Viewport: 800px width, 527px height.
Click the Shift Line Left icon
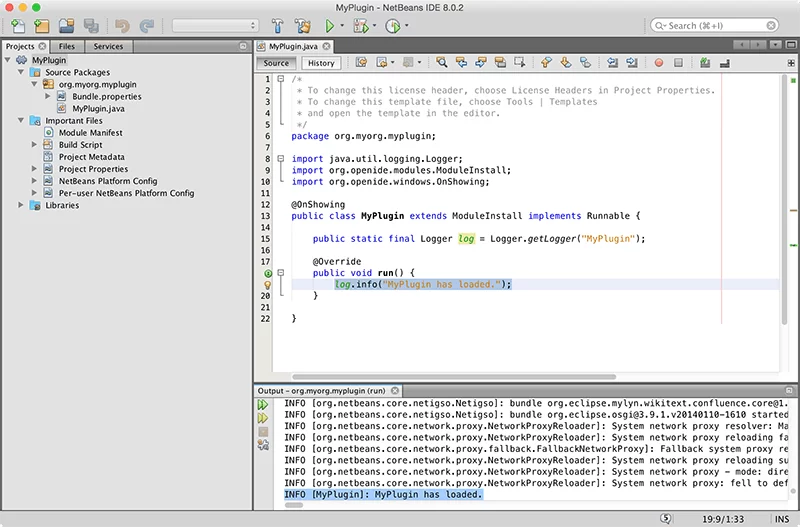[x=612, y=63]
